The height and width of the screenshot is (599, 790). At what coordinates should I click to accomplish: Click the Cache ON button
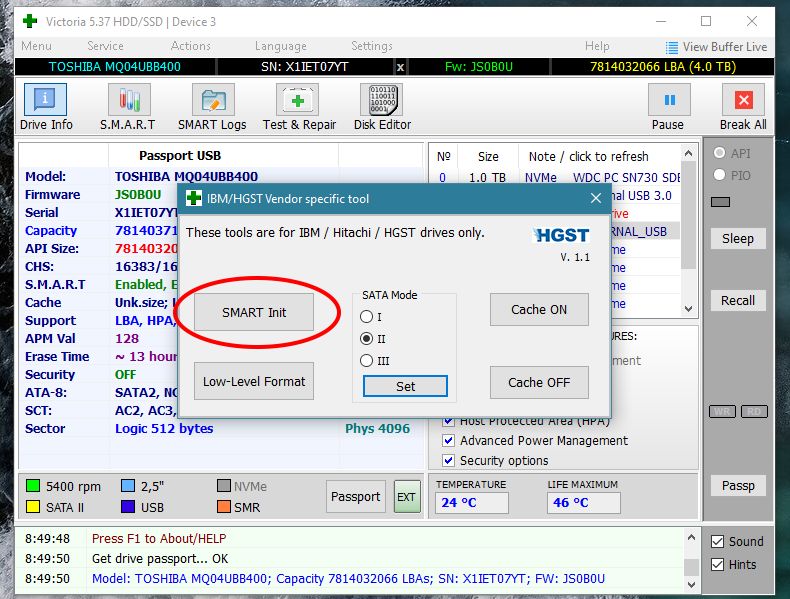(x=539, y=309)
